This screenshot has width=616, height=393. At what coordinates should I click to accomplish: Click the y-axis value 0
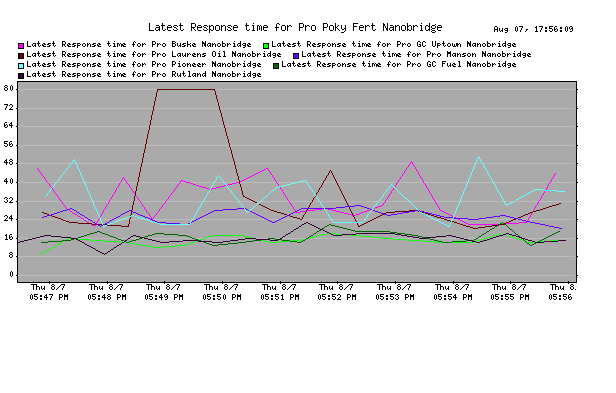click(x=11, y=274)
